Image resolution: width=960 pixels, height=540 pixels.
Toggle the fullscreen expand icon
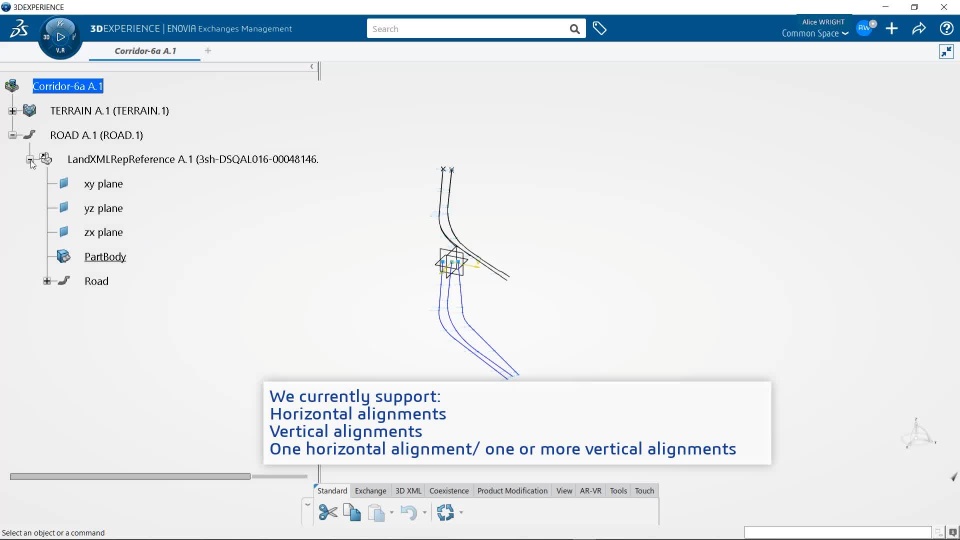click(946, 52)
